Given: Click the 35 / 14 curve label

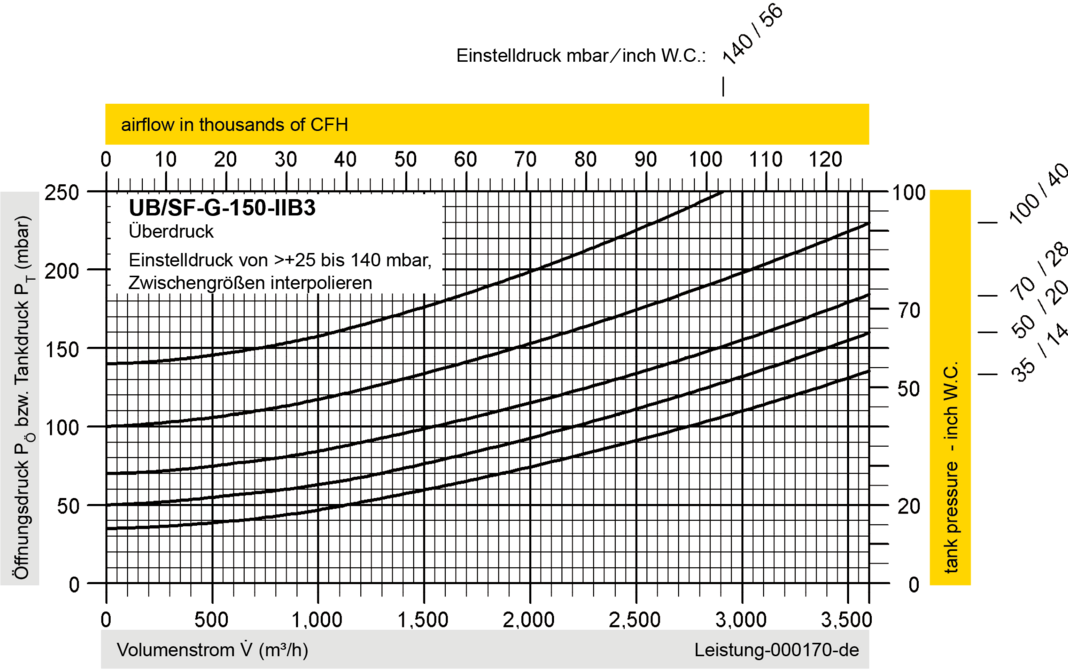Looking at the screenshot, I should pyautogui.click(x=1039, y=352).
